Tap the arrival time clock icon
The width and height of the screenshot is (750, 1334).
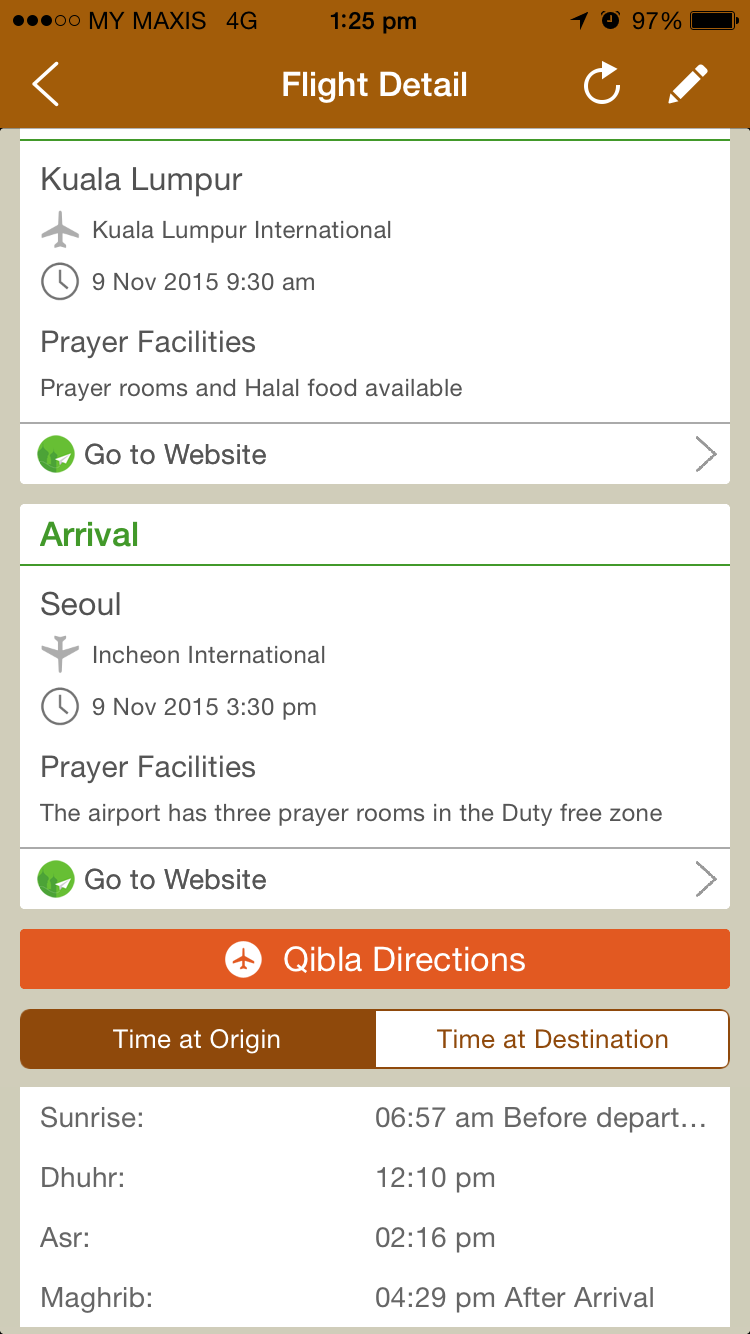(x=60, y=707)
